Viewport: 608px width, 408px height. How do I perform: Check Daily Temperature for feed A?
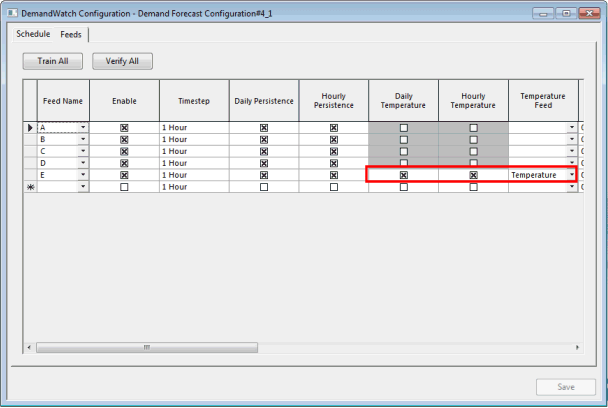404,128
